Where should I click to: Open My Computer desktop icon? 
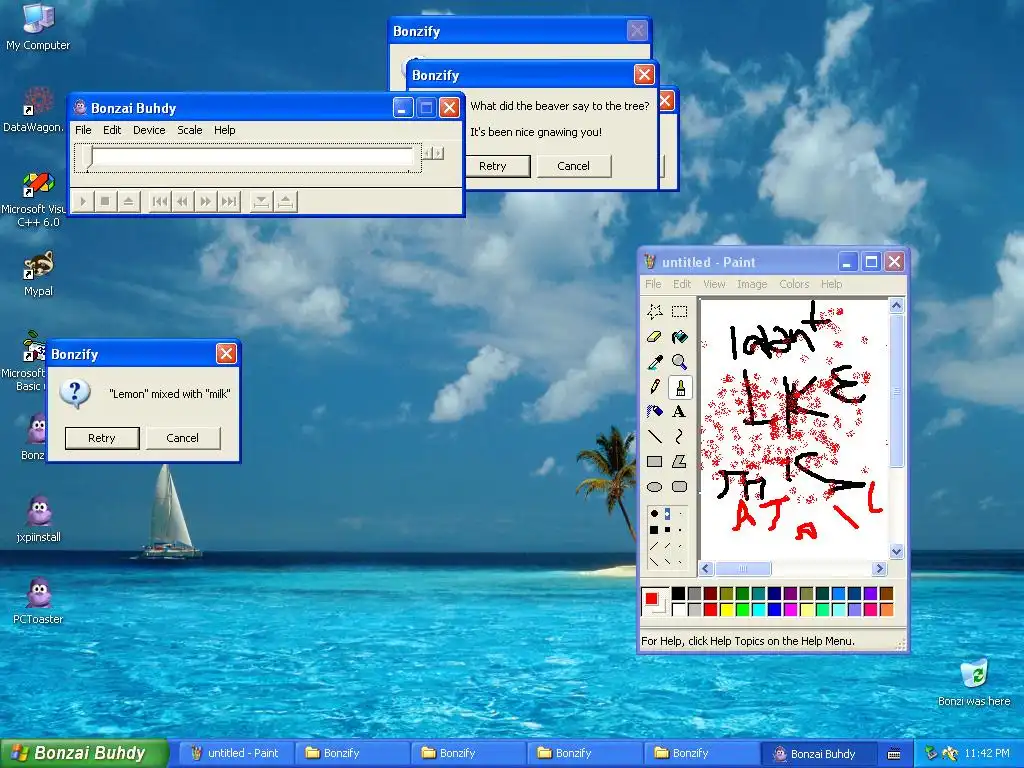tap(38, 26)
